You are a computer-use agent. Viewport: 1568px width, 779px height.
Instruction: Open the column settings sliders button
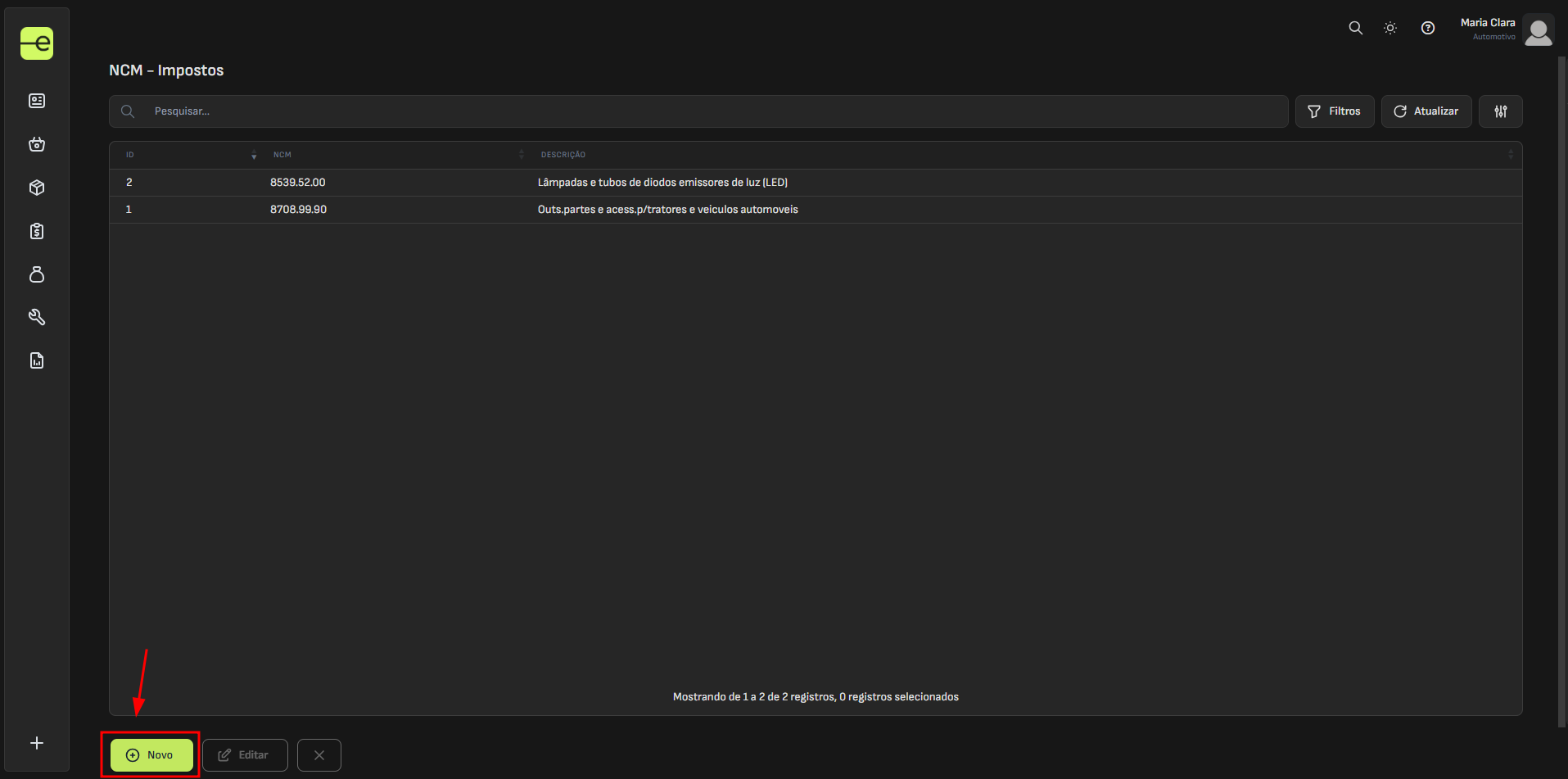point(1500,111)
